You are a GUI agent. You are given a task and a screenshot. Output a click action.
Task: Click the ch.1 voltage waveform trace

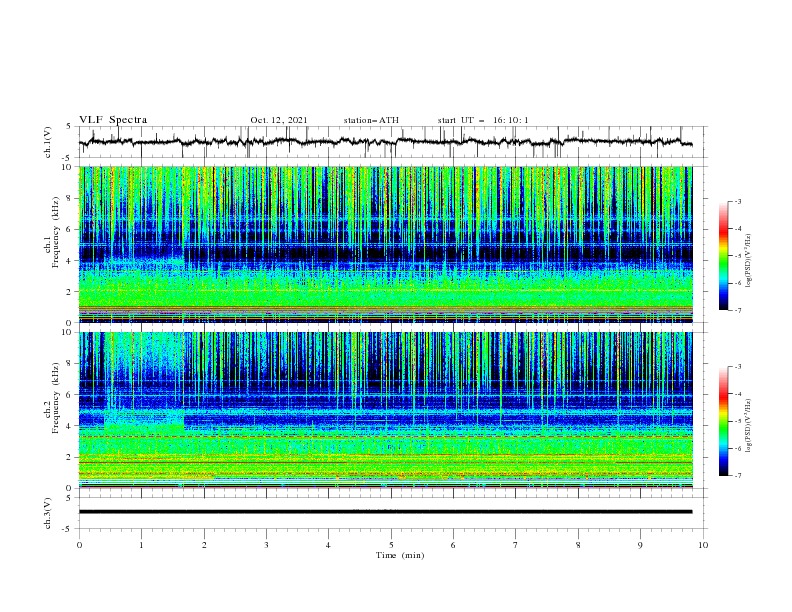[x=385, y=141]
